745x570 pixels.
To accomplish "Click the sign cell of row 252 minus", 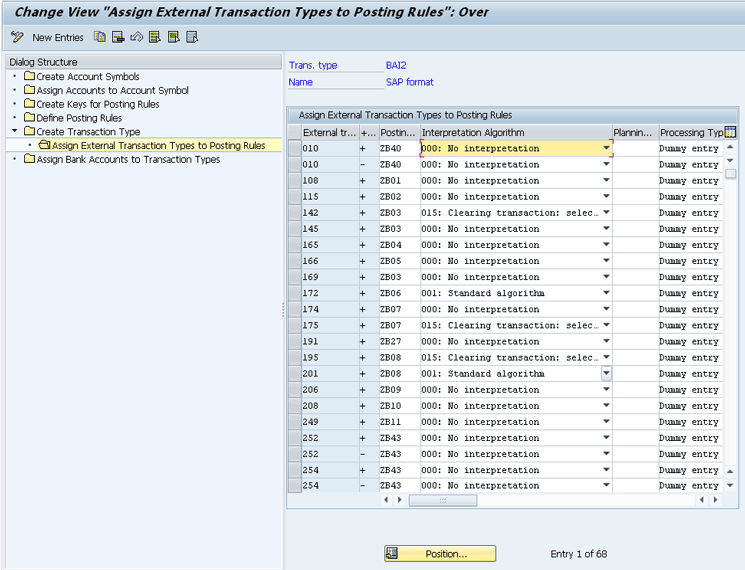I will pyautogui.click(x=369, y=454).
